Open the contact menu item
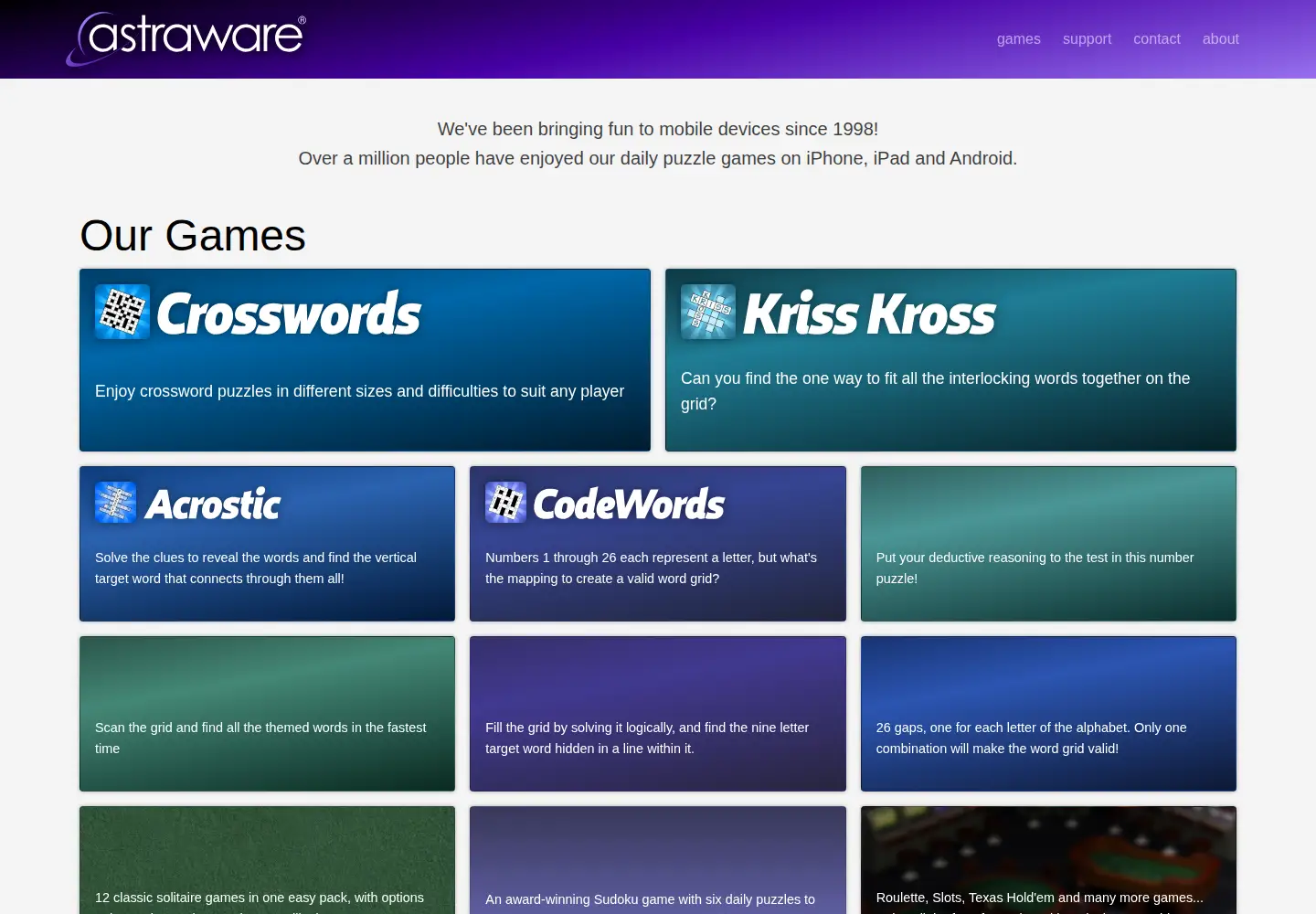 point(1157,38)
